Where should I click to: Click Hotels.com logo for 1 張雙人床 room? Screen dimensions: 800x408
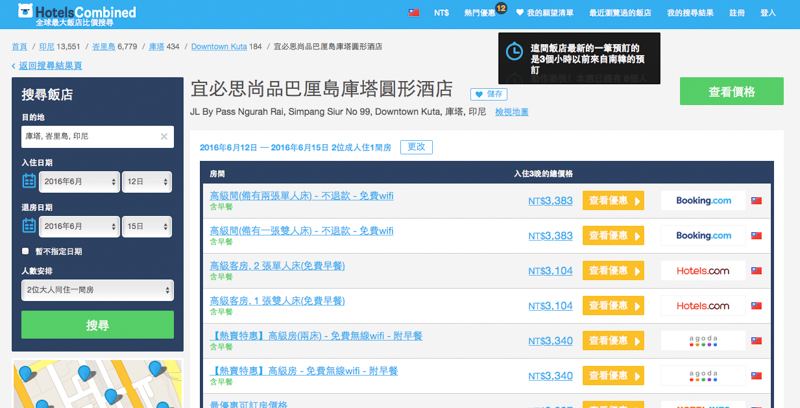tap(703, 306)
